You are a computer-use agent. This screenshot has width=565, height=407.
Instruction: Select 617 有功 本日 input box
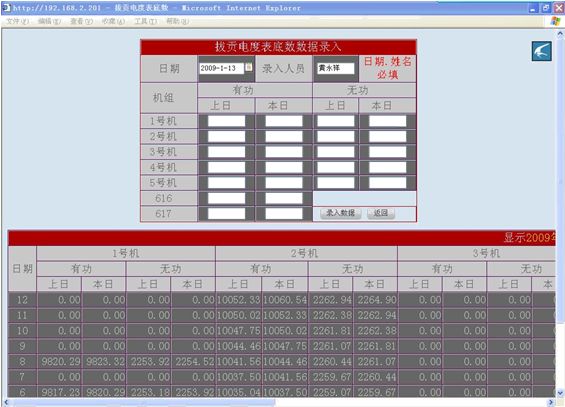tap(284, 214)
